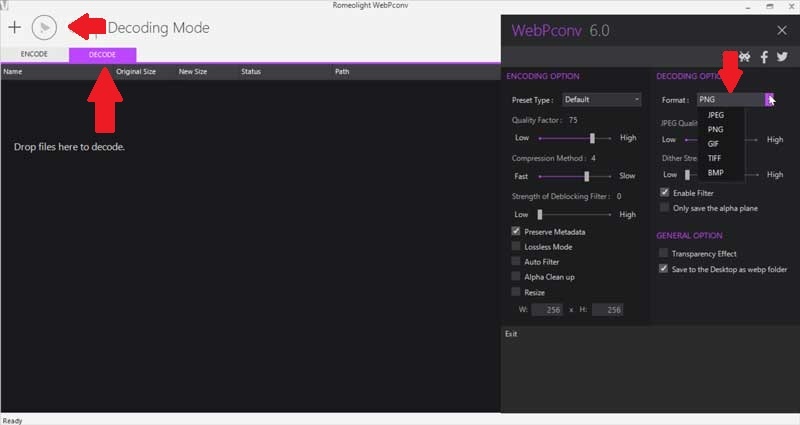This screenshot has width=800, height=425.
Task: Enable the Transparency Effect checkbox
Action: [663, 253]
